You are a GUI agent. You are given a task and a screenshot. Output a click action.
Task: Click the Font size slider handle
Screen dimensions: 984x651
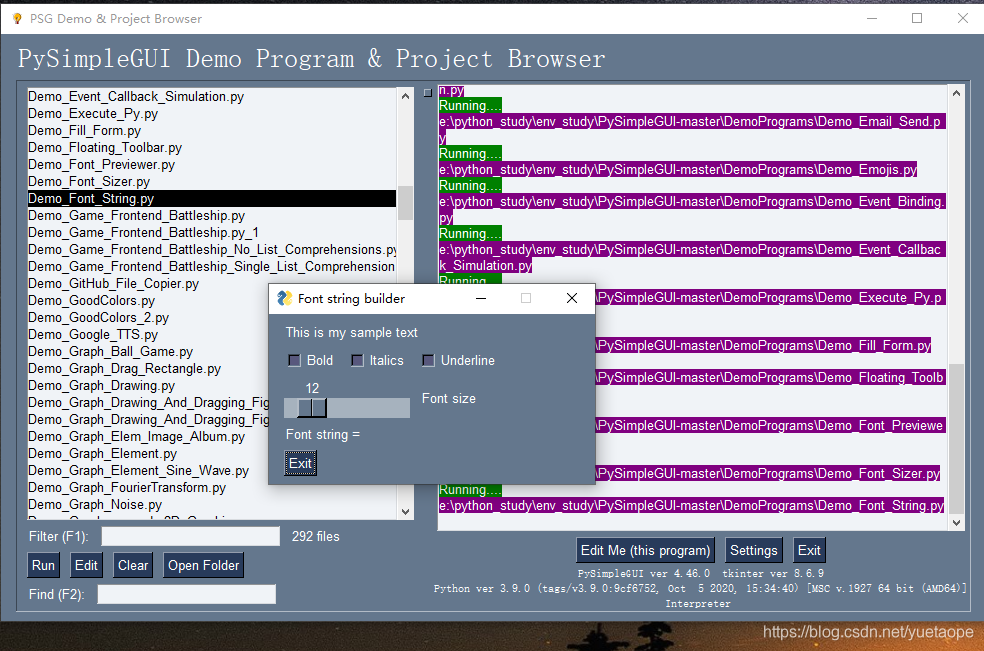pyautogui.click(x=312, y=408)
